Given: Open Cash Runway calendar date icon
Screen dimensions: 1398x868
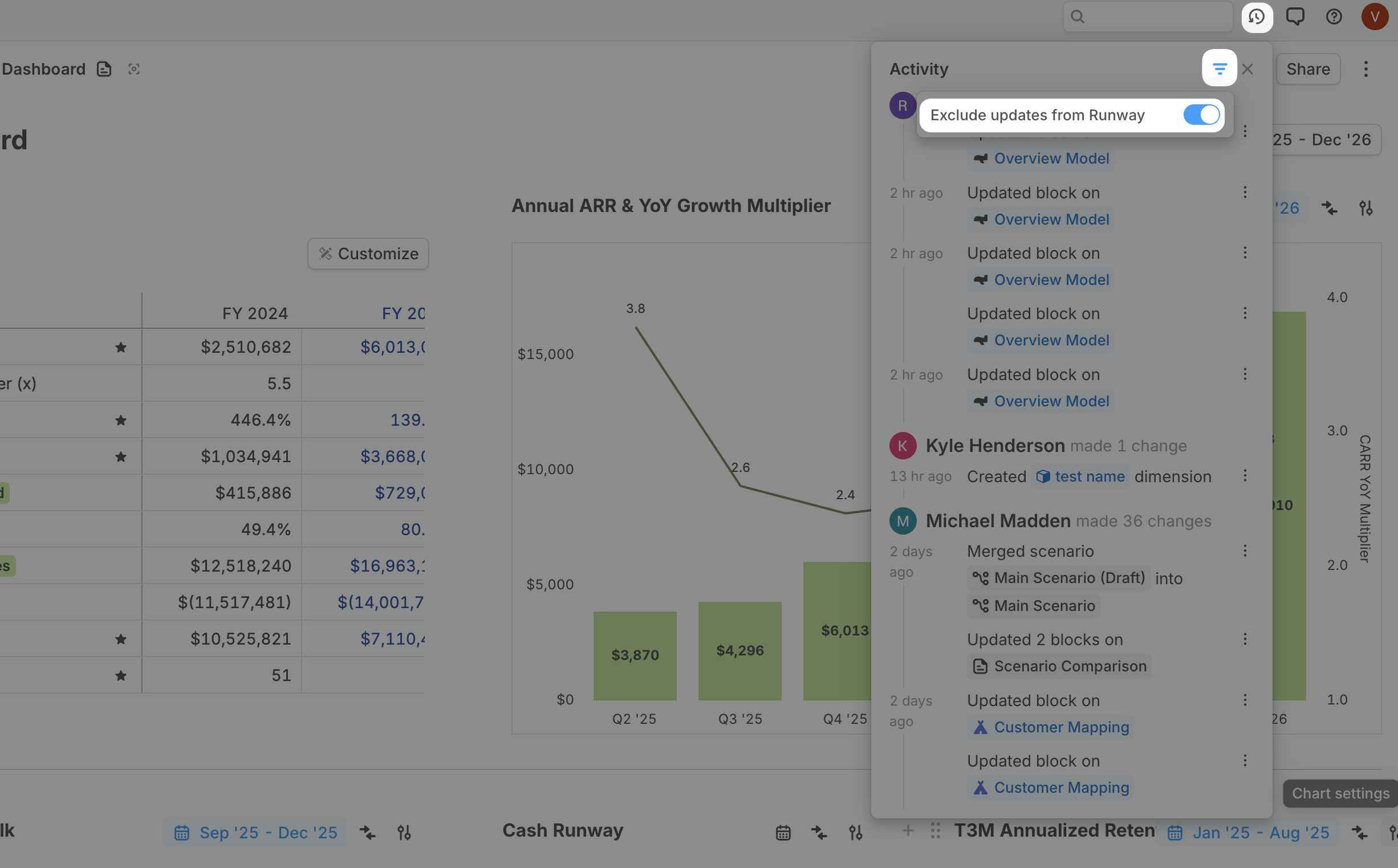Looking at the screenshot, I should [x=783, y=833].
